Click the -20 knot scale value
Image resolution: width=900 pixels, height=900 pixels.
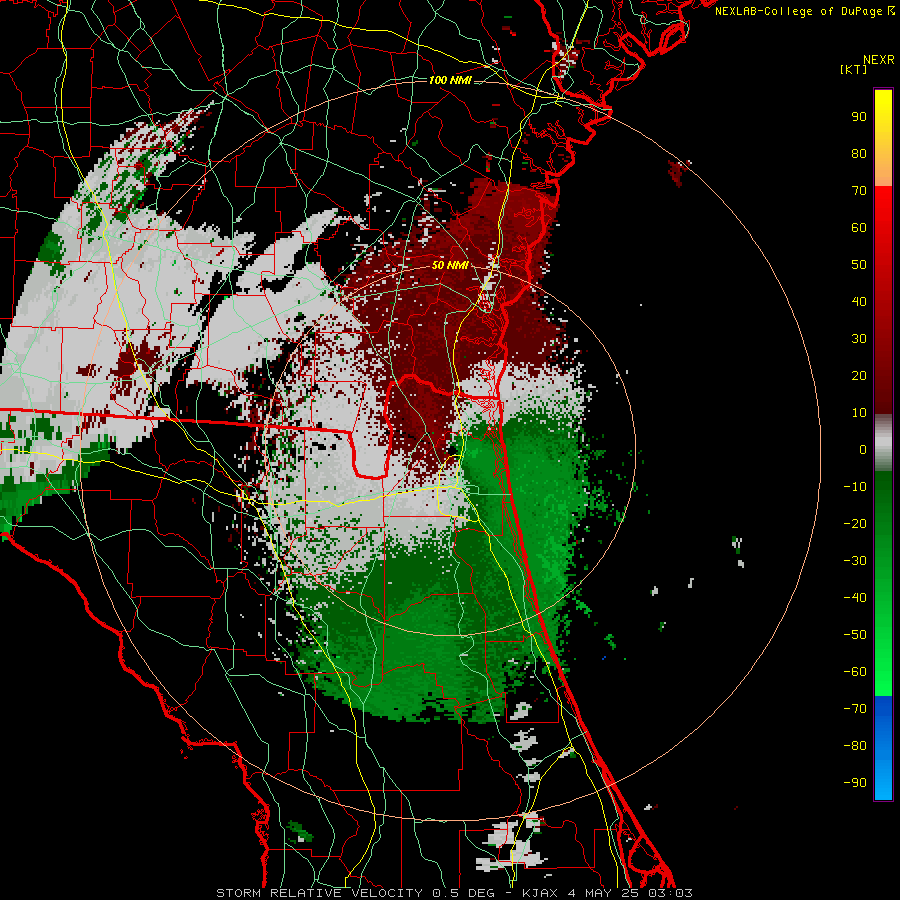click(855, 524)
